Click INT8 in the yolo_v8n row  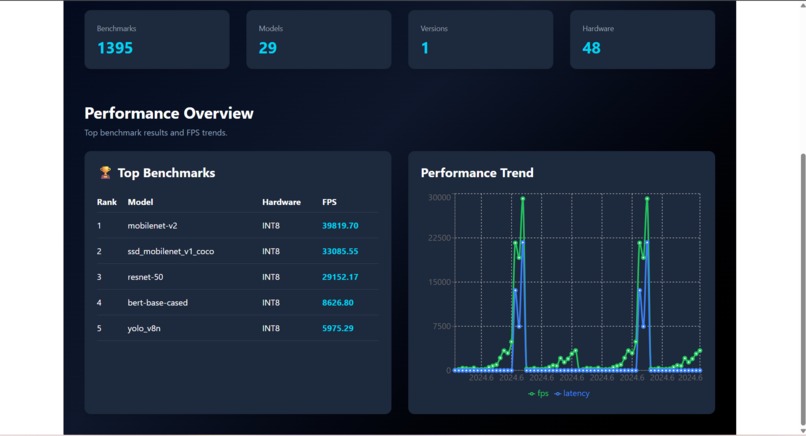pyautogui.click(x=271, y=329)
